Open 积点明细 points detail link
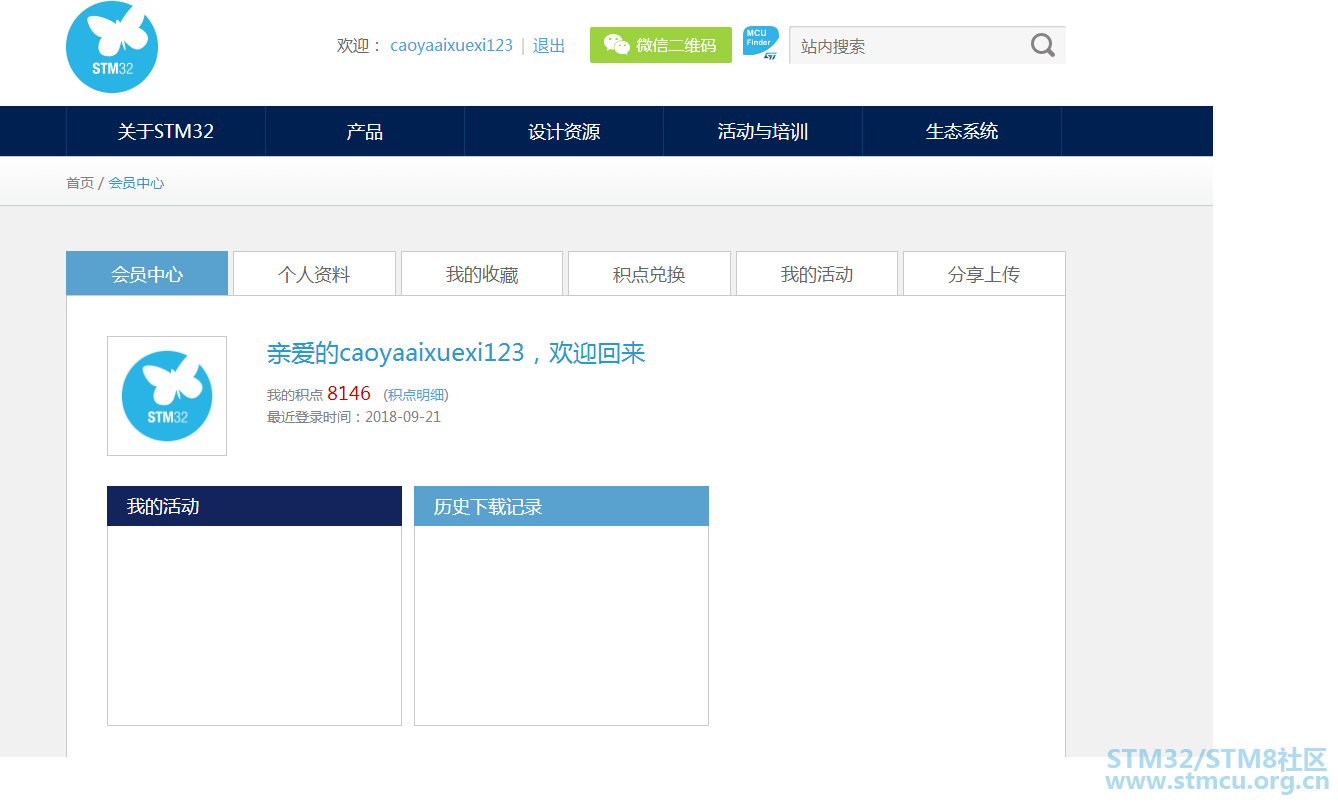1338x804 pixels. [417, 395]
